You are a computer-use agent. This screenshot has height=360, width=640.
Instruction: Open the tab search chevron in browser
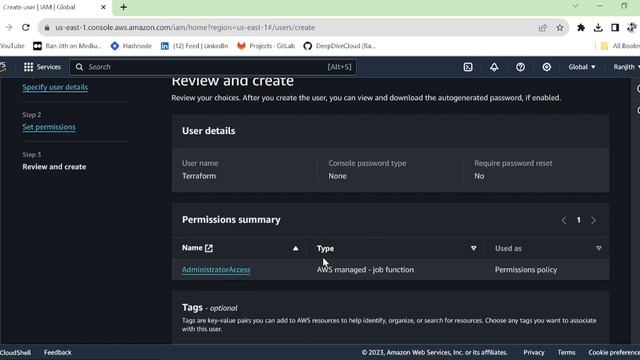(x=575, y=6)
